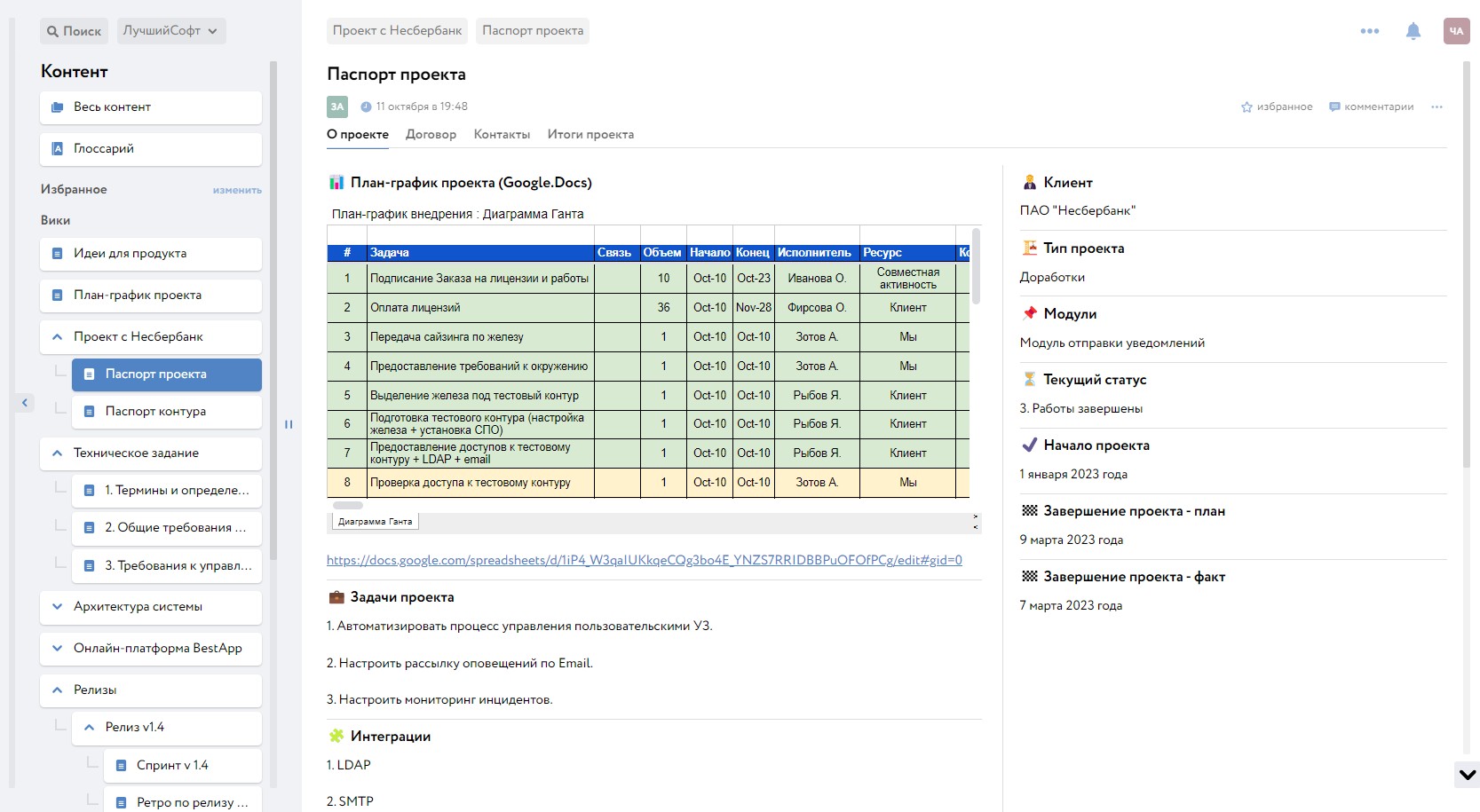Click the План-график chart icon
The image size is (1480, 812).
(x=336, y=183)
